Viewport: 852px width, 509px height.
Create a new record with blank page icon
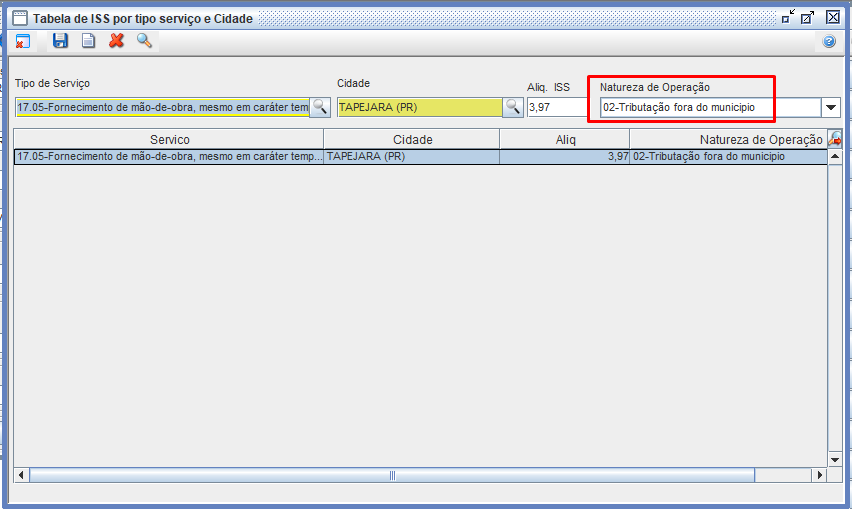[88, 41]
